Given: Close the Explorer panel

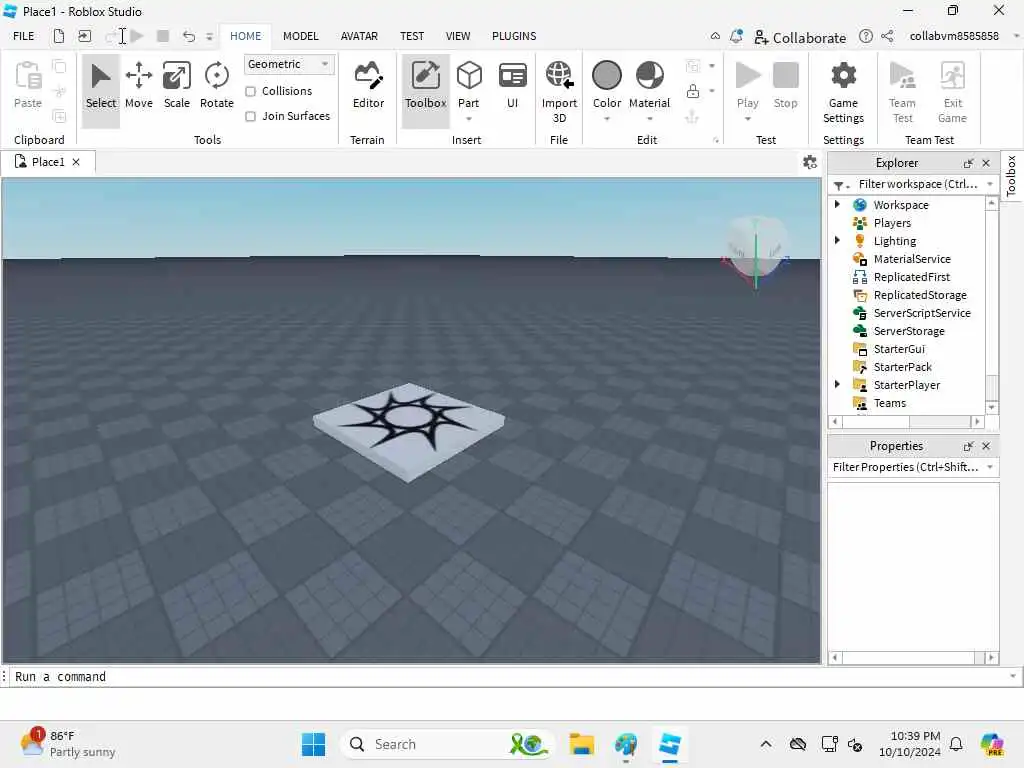Looking at the screenshot, I should pos(986,163).
